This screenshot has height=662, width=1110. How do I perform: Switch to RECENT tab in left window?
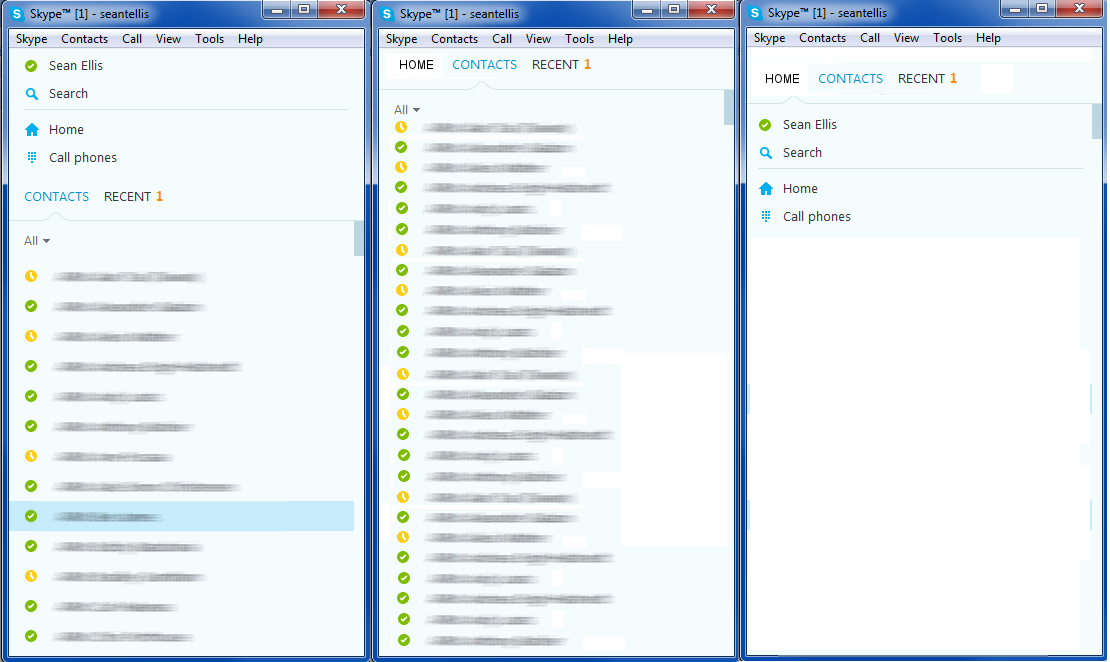click(133, 197)
